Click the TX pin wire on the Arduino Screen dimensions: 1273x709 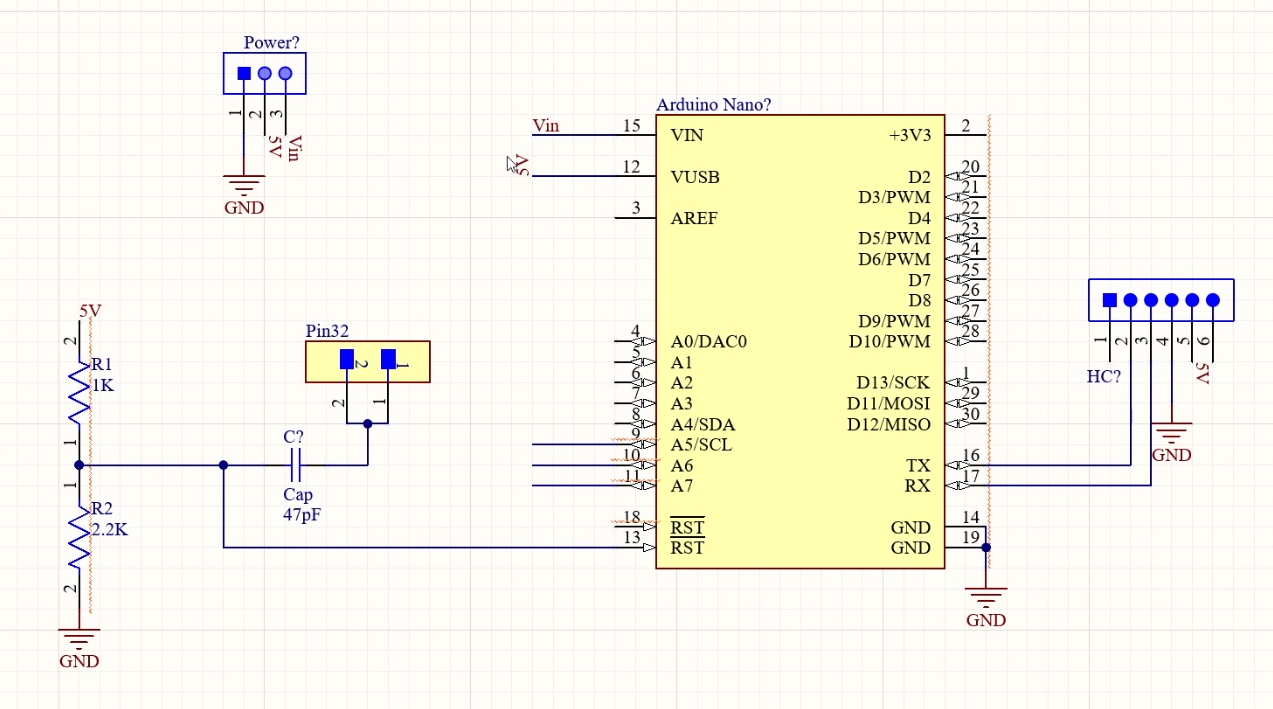click(1030, 465)
